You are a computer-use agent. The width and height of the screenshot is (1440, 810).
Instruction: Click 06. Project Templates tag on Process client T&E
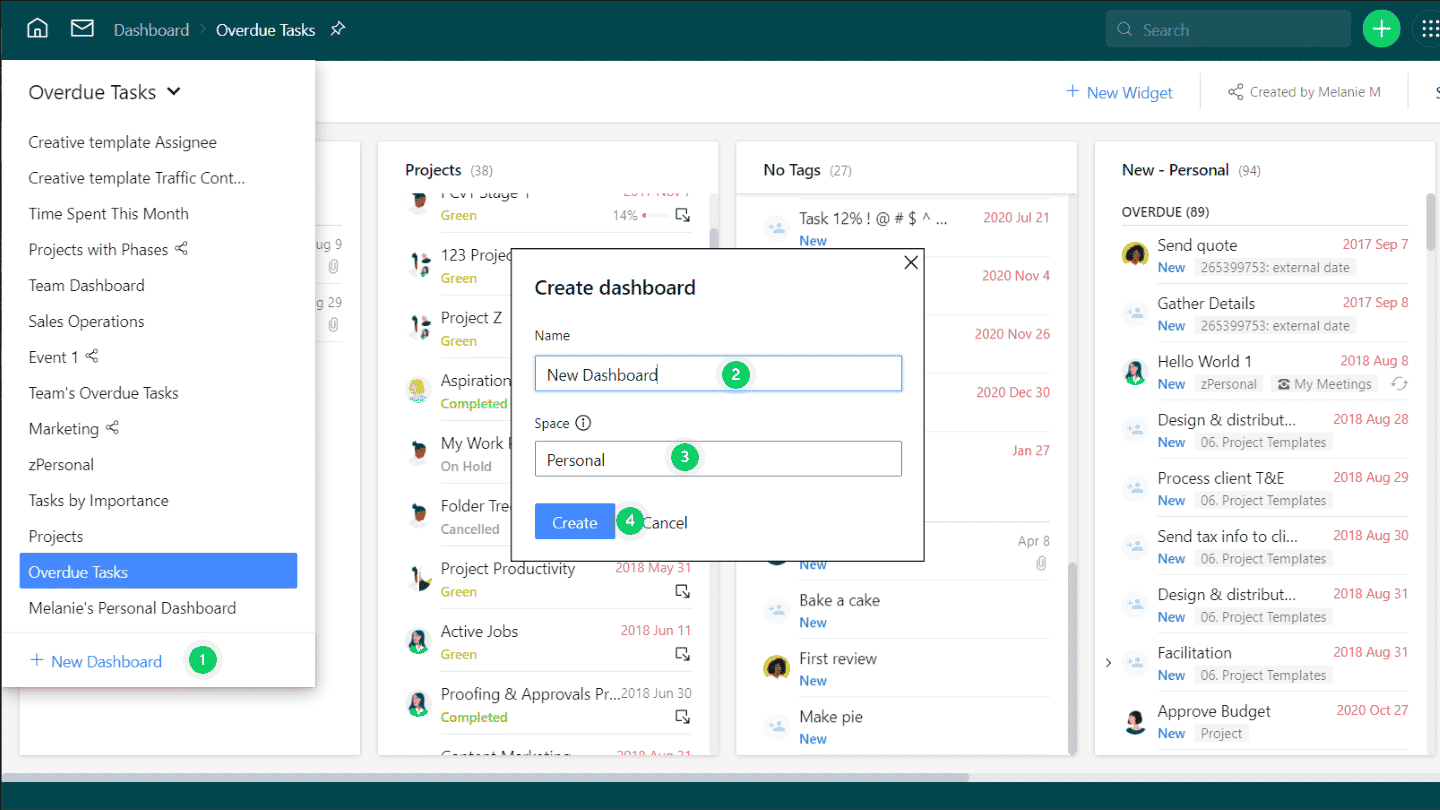tap(1264, 501)
